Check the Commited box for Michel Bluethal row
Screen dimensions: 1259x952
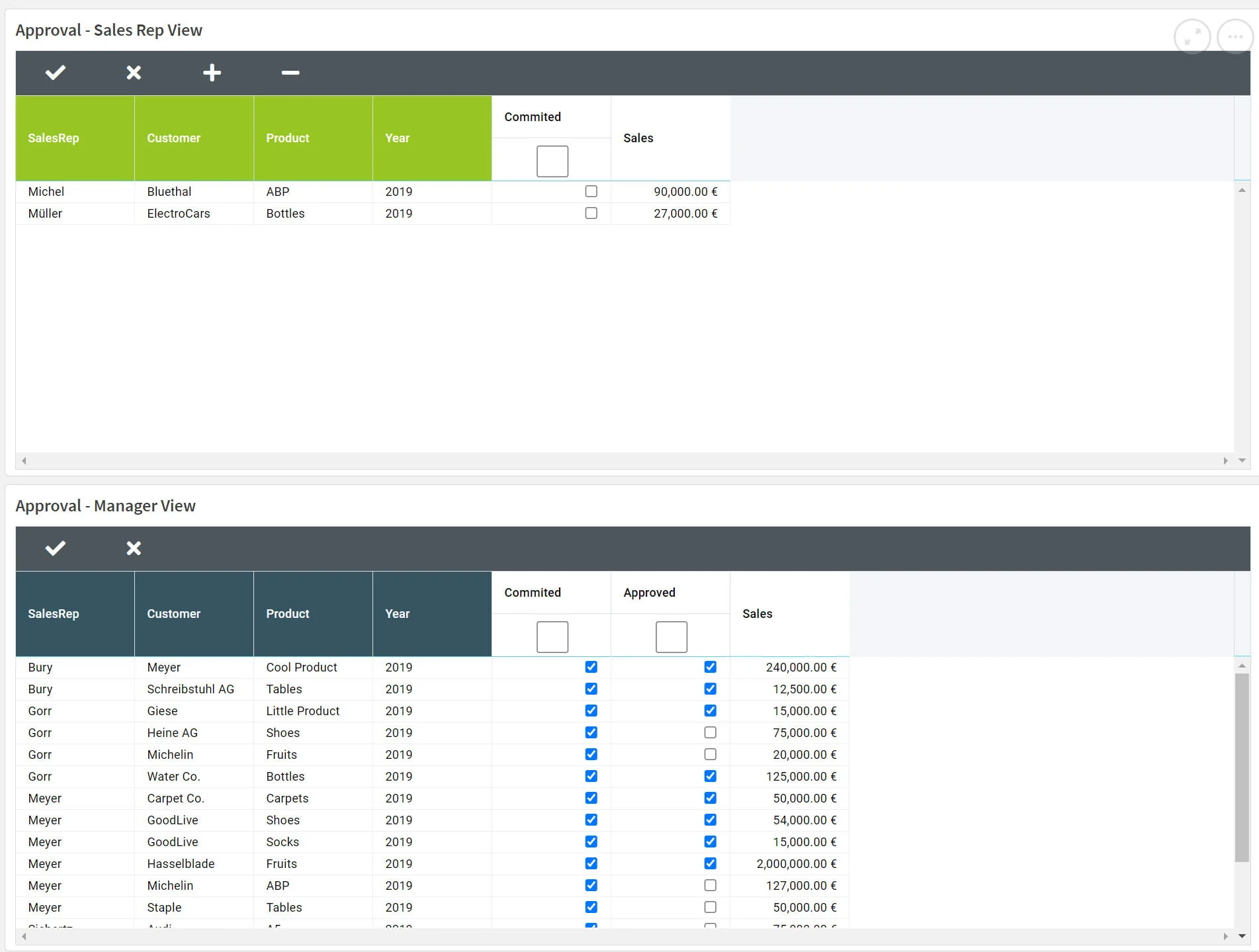(591, 192)
